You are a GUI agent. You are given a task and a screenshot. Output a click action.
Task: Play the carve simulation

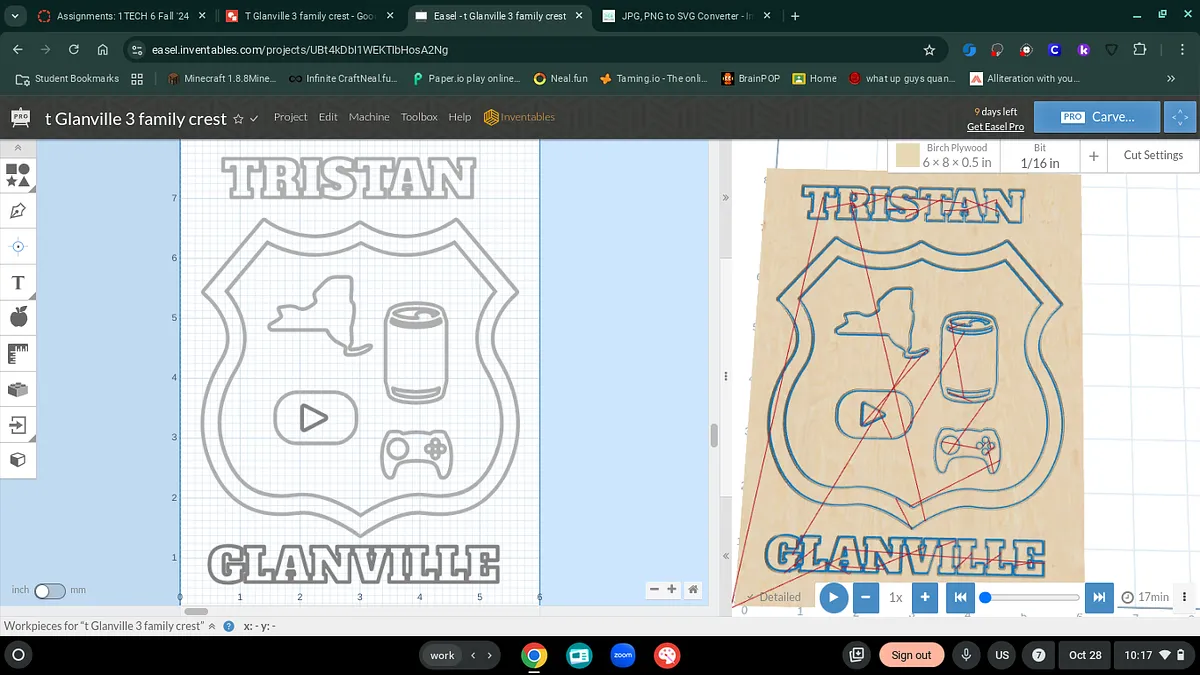pyautogui.click(x=832, y=597)
